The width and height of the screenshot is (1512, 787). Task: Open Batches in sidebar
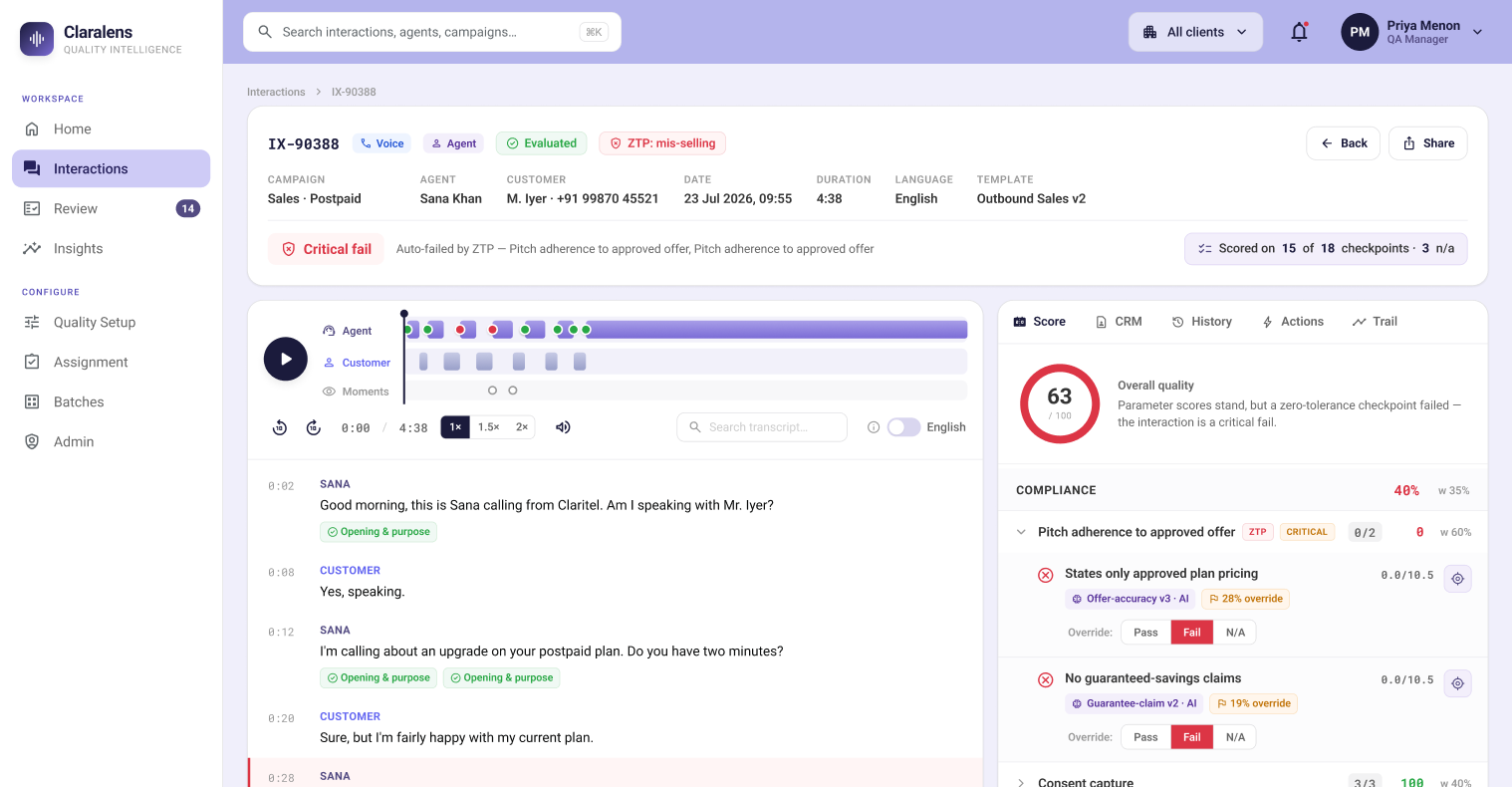pyautogui.click(x=111, y=402)
